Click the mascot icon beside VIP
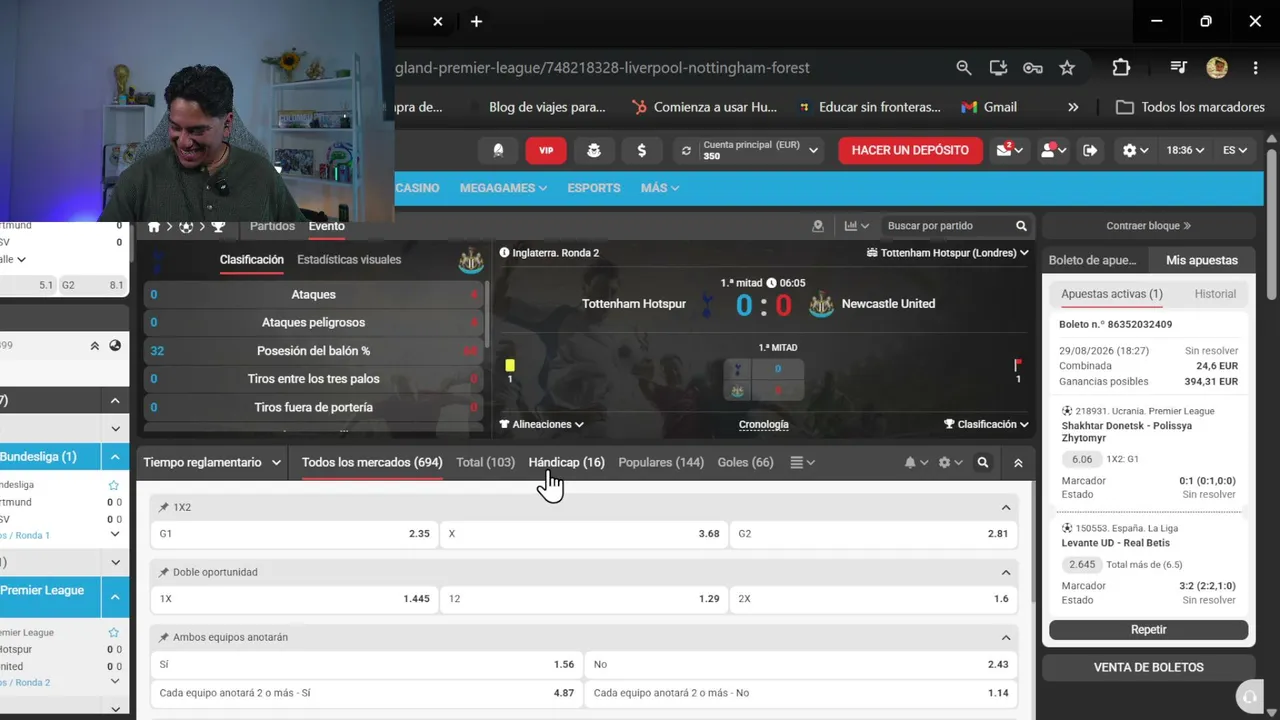This screenshot has width=1280, height=720. tap(594, 150)
